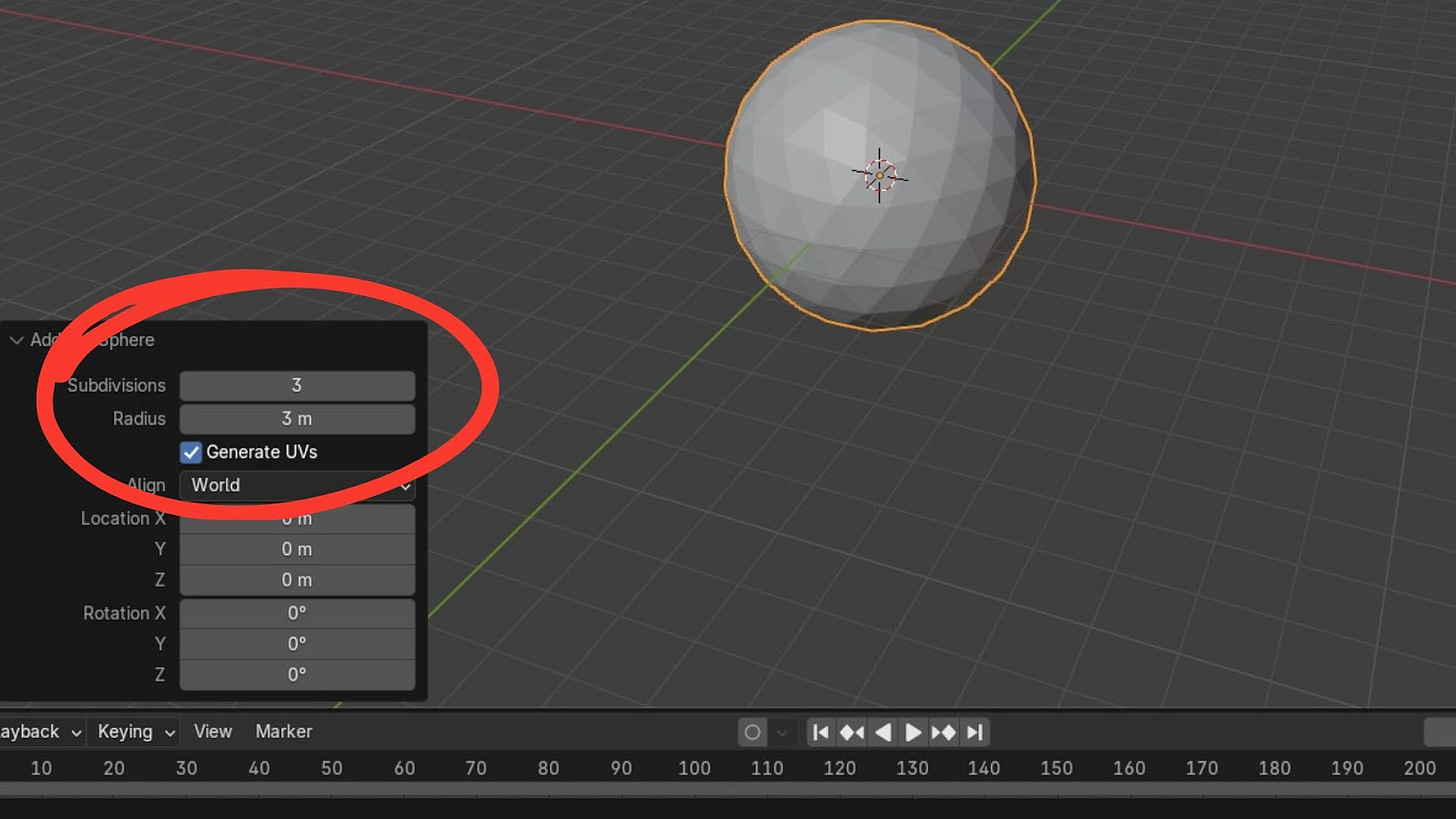
Task: Jump to the first frame endpoint
Action: click(821, 732)
